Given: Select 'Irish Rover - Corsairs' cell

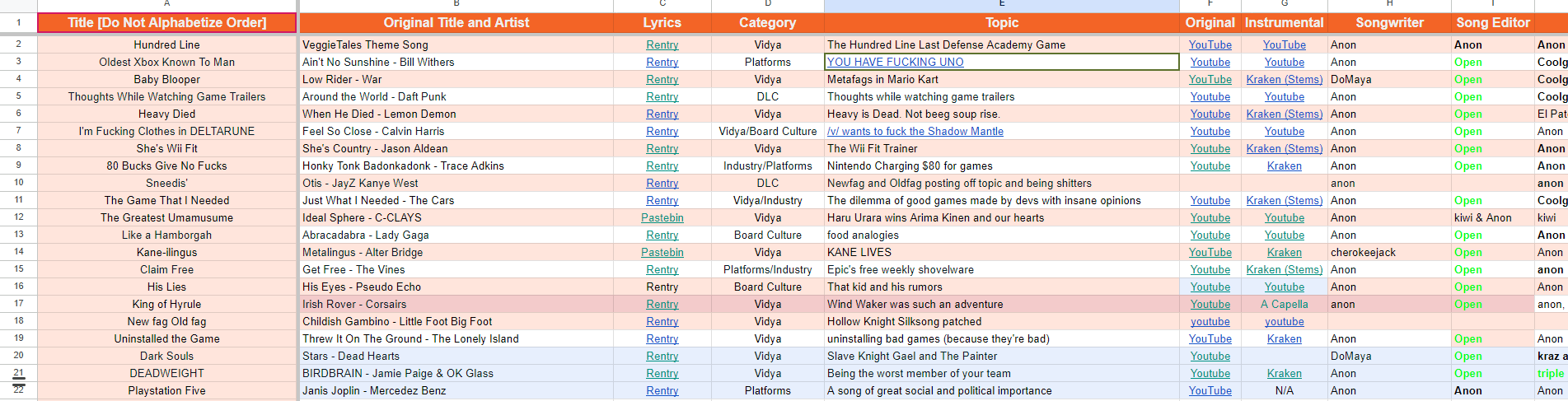Looking at the screenshot, I should tap(456, 305).
